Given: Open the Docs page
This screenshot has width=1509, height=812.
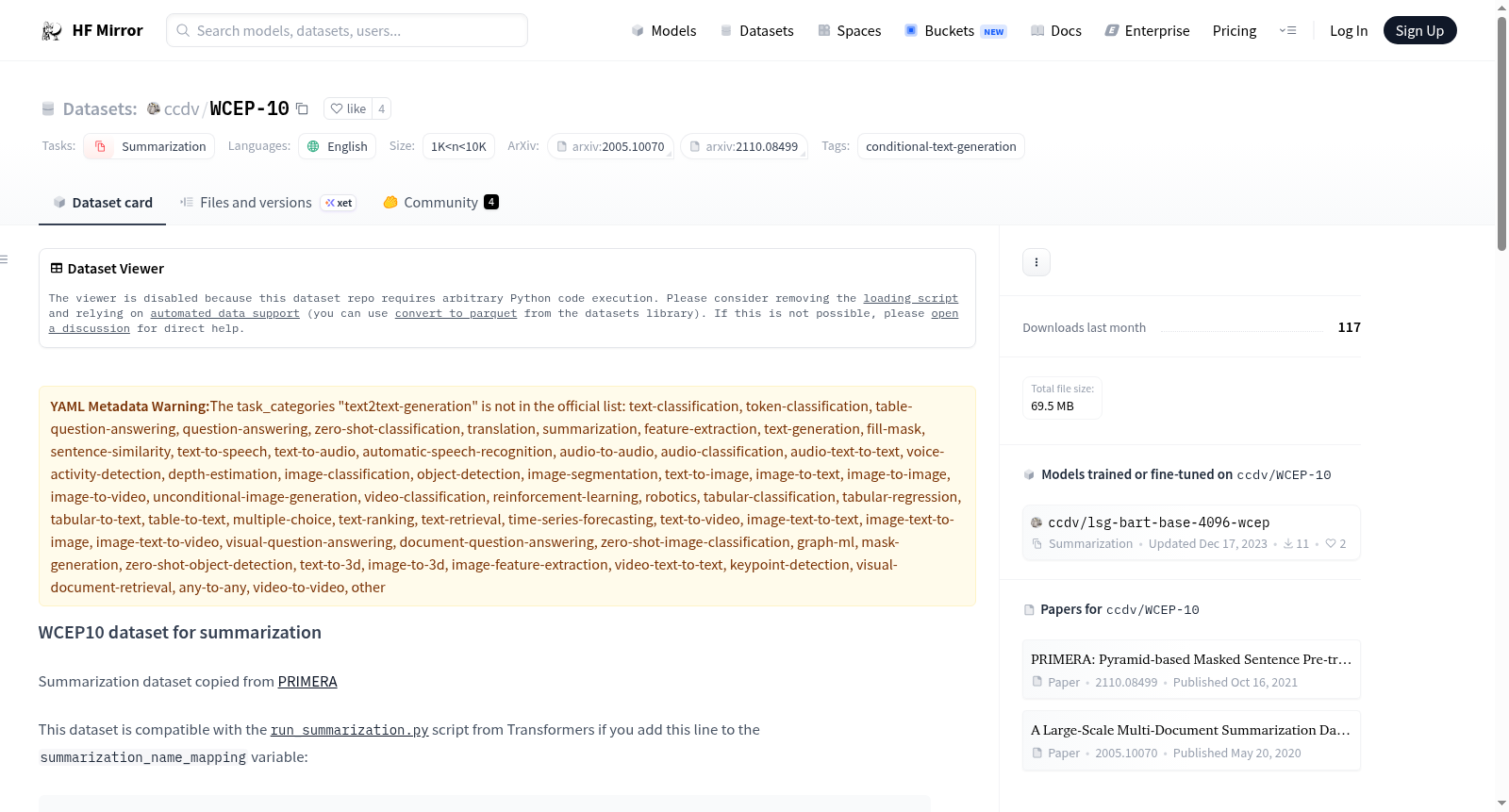Looking at the screenshot, I should click(1055, 31).
